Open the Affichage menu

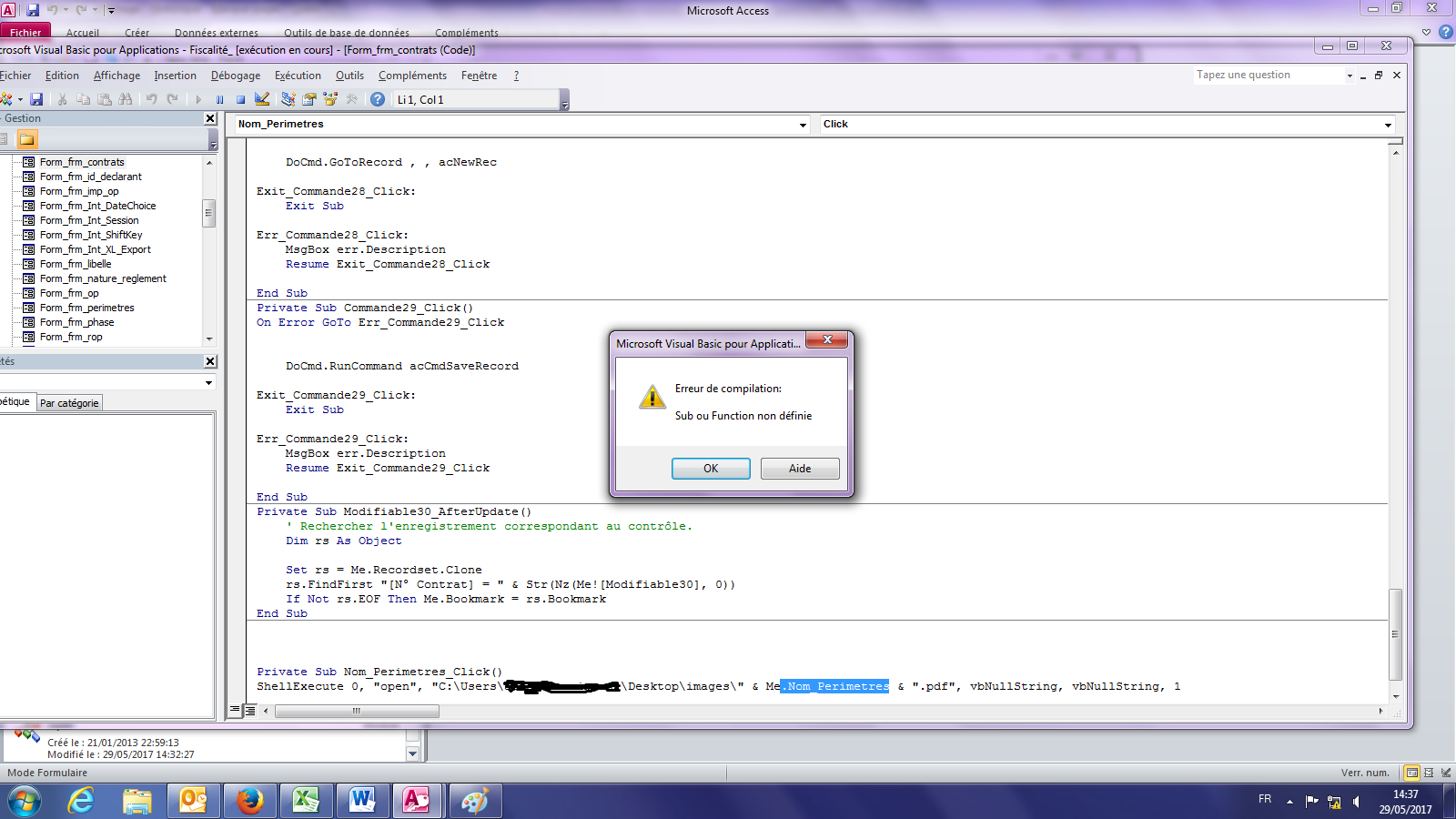(x=116, y=76)
